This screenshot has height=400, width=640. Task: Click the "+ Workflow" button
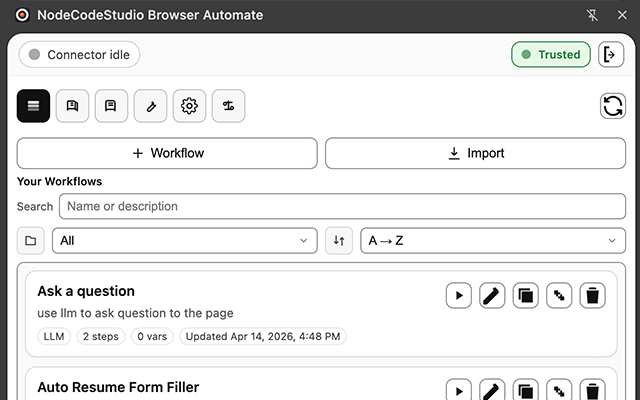pos(167,153)
